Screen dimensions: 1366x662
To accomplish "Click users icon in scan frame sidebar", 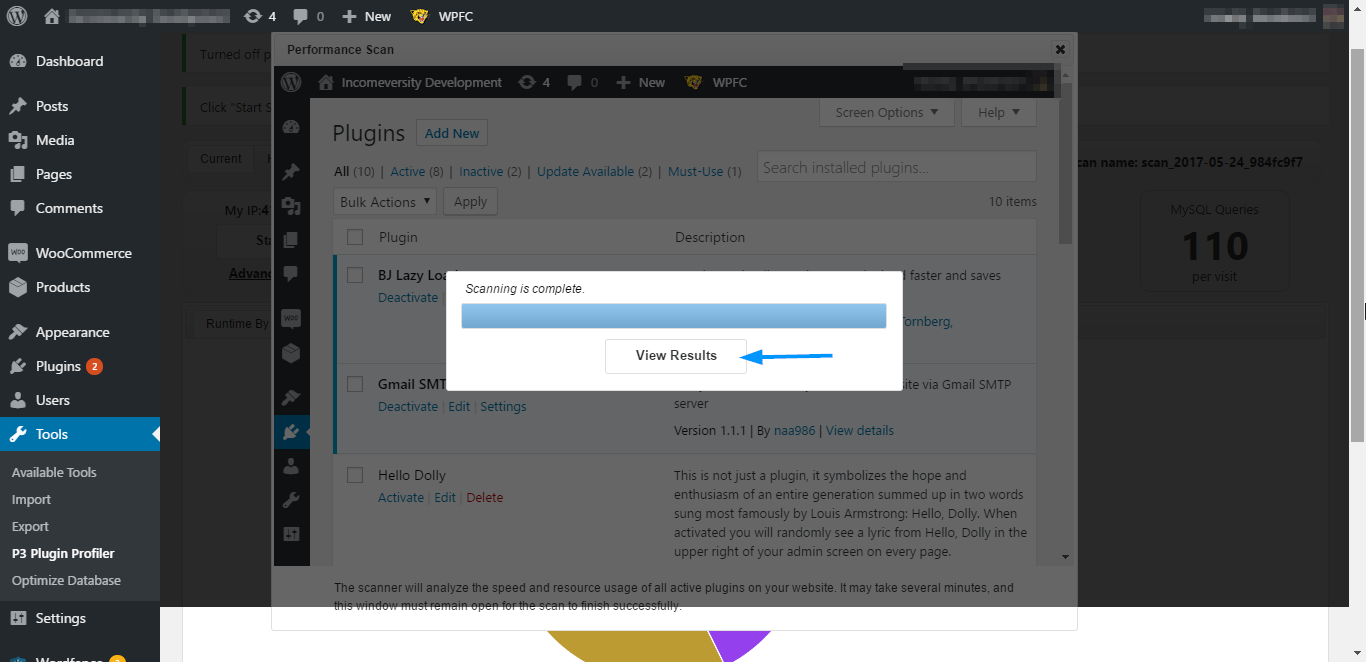I will pos(291,466).
